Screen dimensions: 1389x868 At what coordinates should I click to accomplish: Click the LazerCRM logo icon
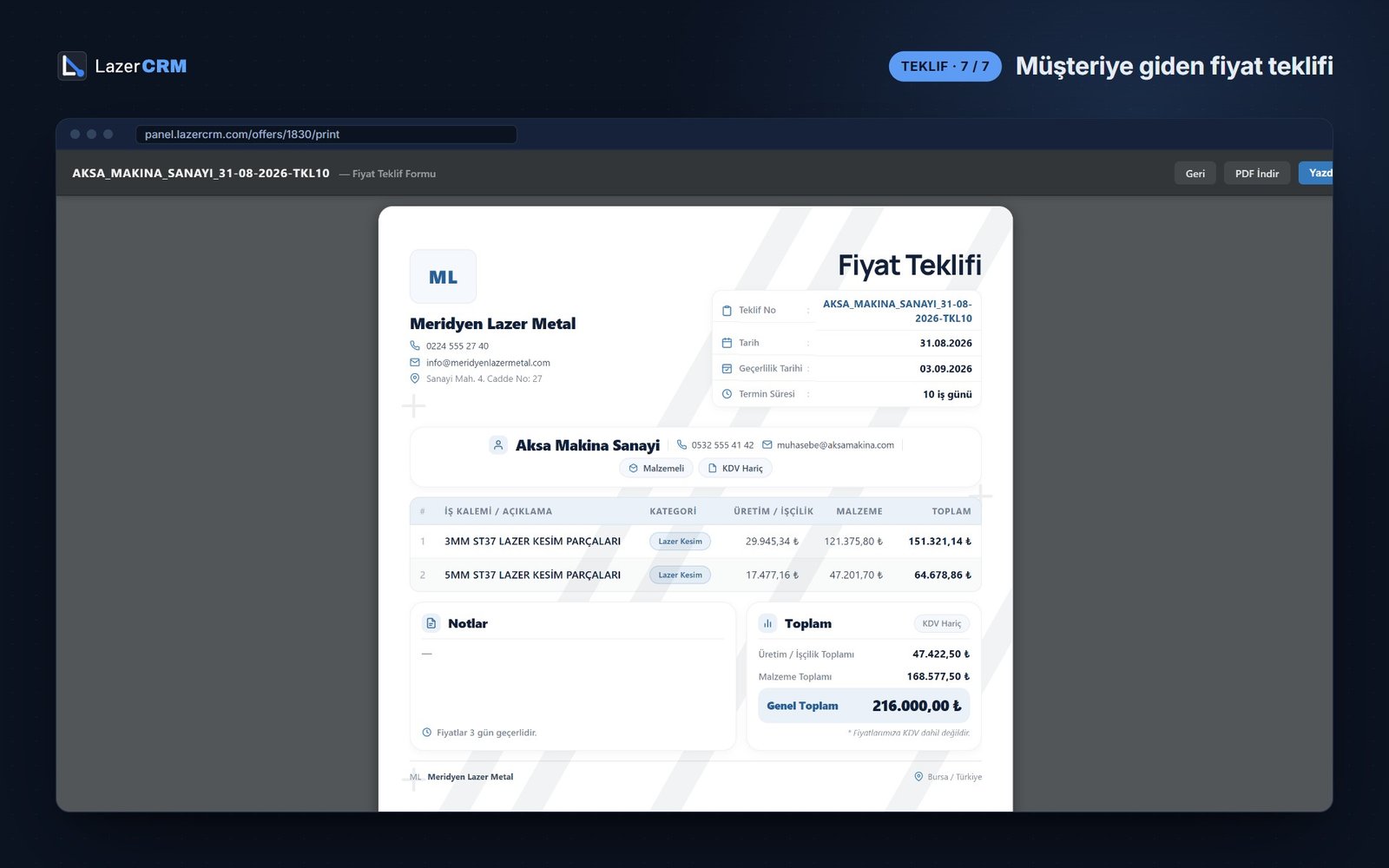click(x=72, y=66)
